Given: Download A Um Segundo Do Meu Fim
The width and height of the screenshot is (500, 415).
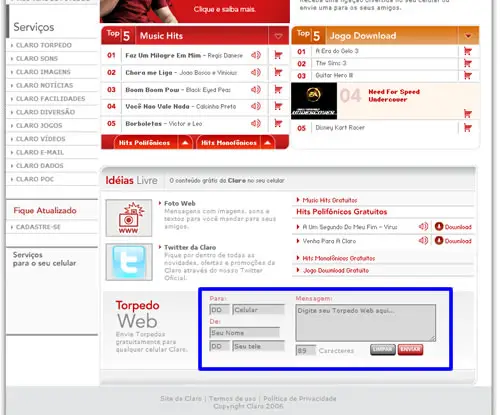Looking at the screenshot, I should click(453, 227).
